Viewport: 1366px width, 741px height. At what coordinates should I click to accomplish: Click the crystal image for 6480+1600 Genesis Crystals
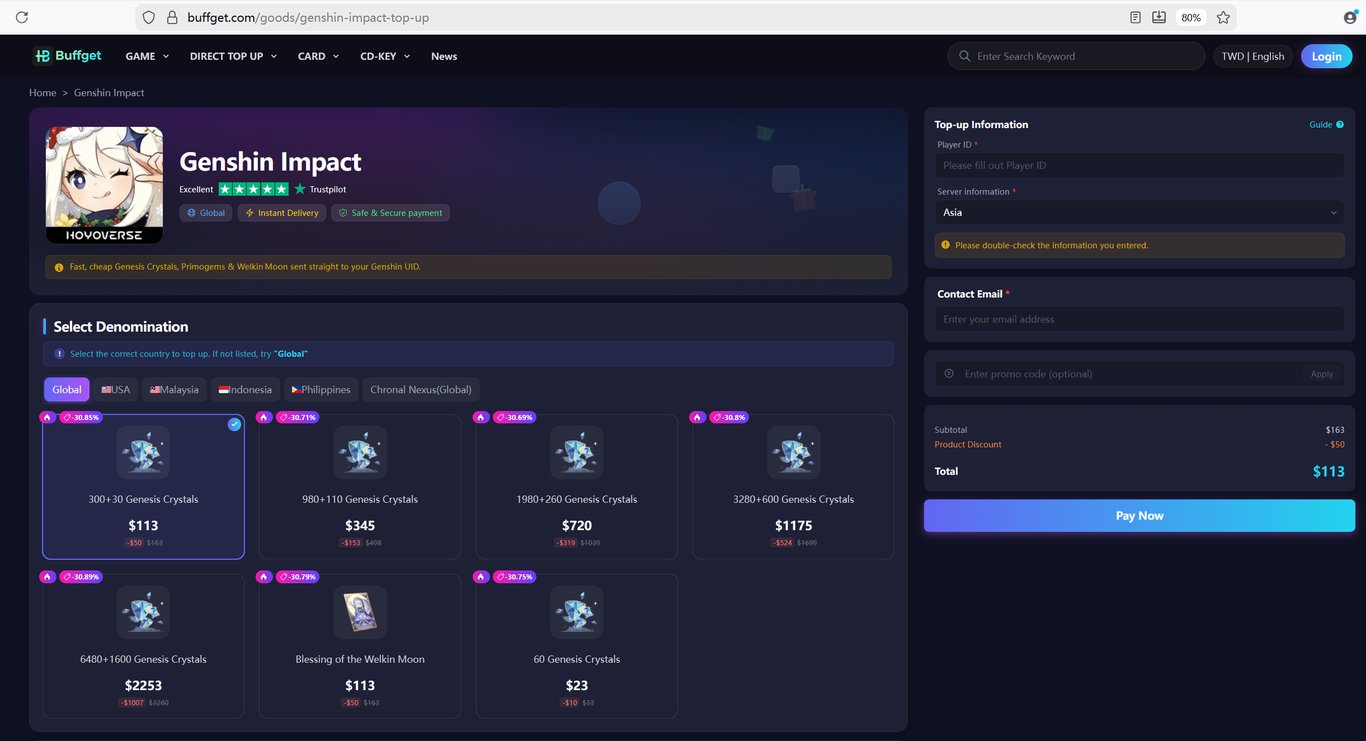[x=143, y=612]
